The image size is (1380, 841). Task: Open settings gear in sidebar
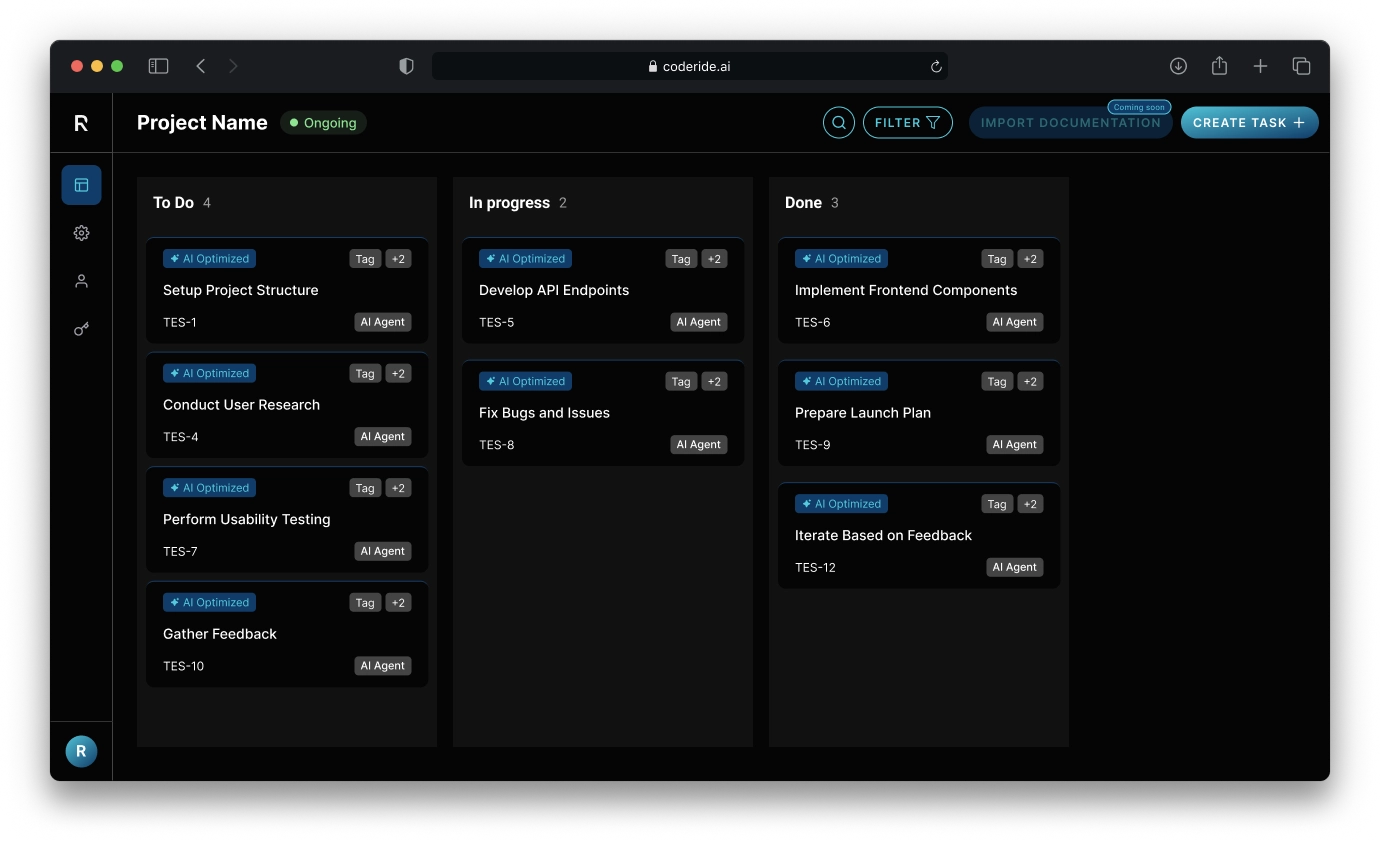click(x=81, y=233)
